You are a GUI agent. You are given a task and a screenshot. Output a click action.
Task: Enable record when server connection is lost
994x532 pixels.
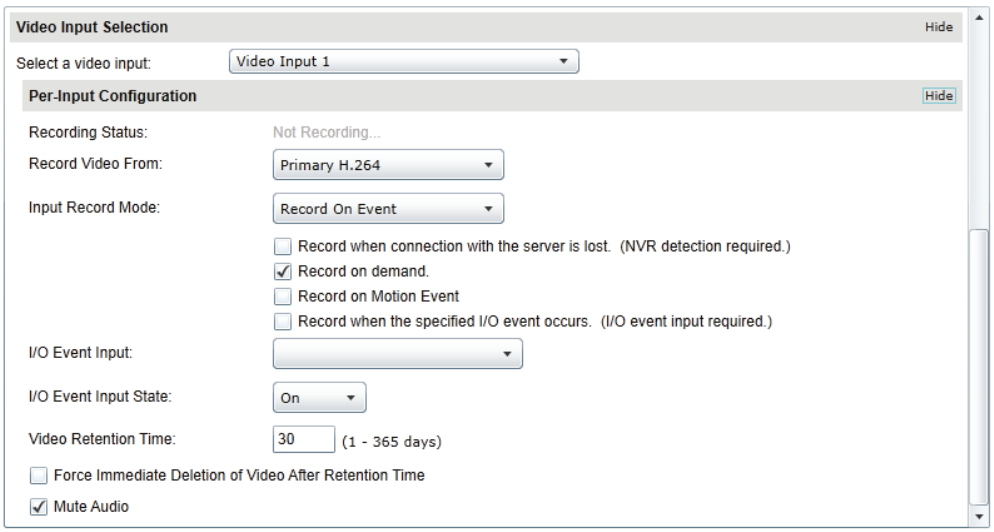click(x=282, y=246)
